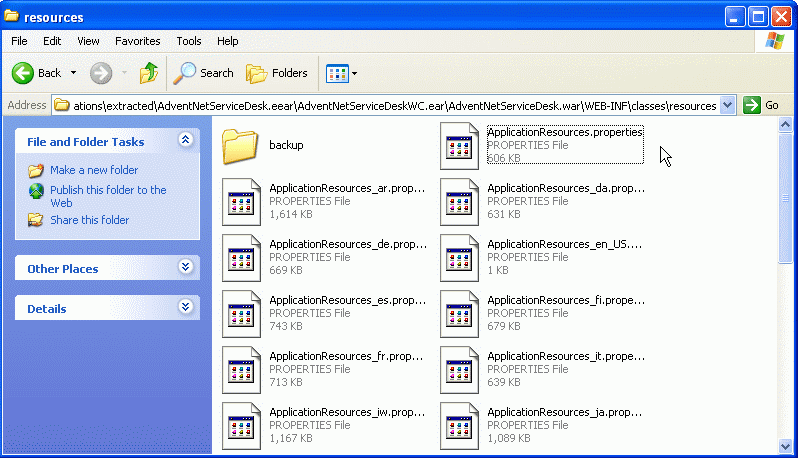Select the ApplicationResources_it file icon

tap(459, 370)
